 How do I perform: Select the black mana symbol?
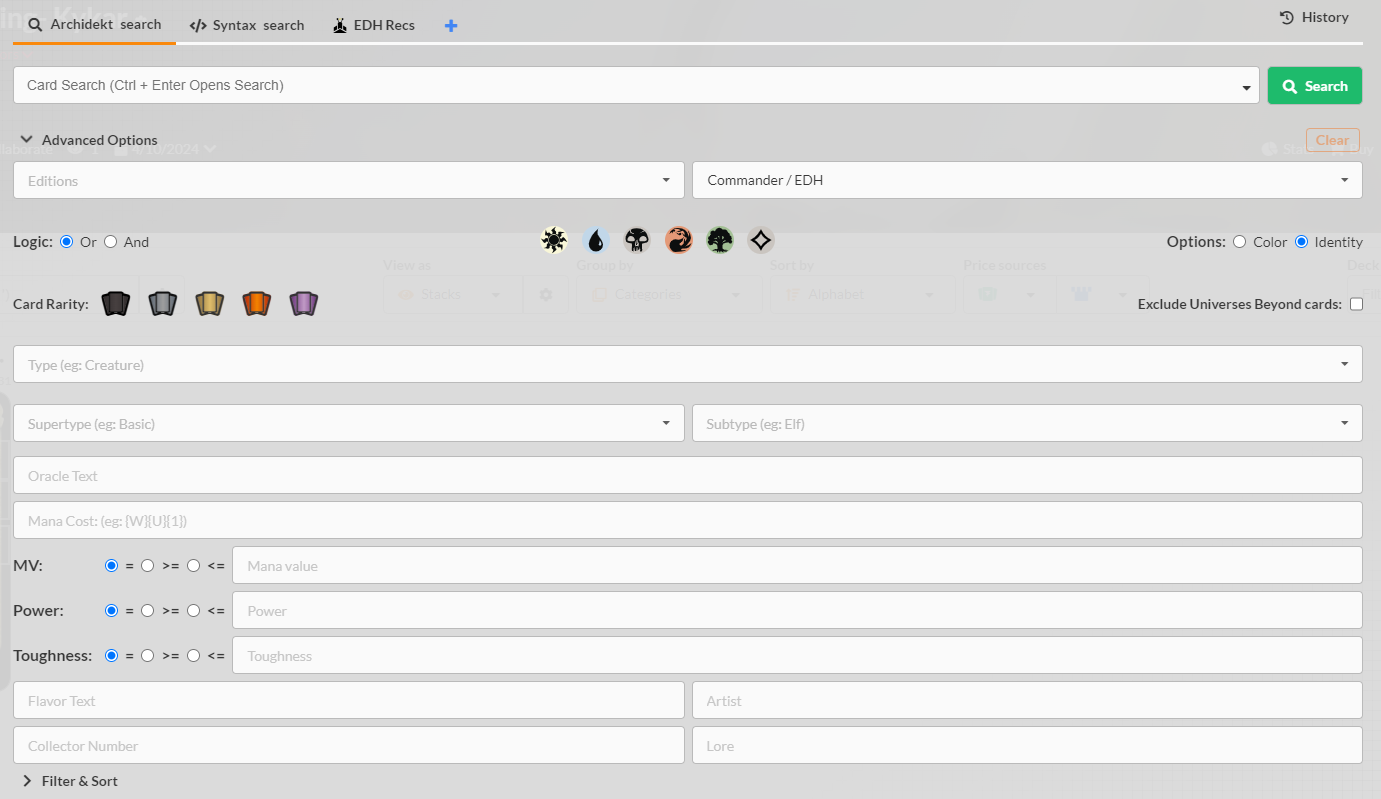pyautogui.click(x=637, y=240)
